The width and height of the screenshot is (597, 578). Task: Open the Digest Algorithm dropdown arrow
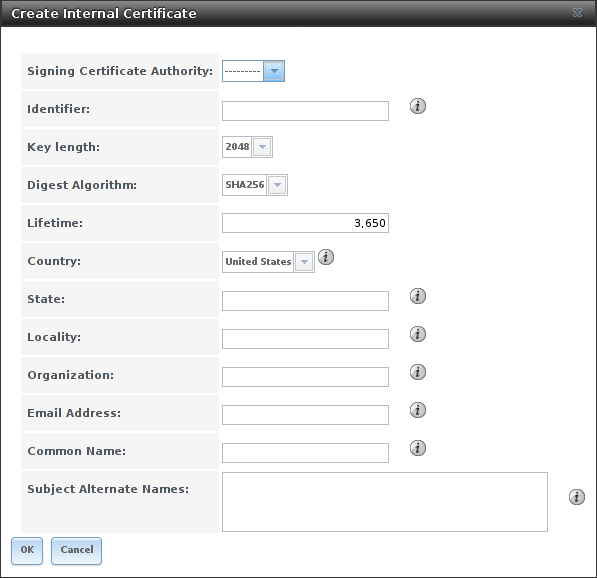[277, 185]
